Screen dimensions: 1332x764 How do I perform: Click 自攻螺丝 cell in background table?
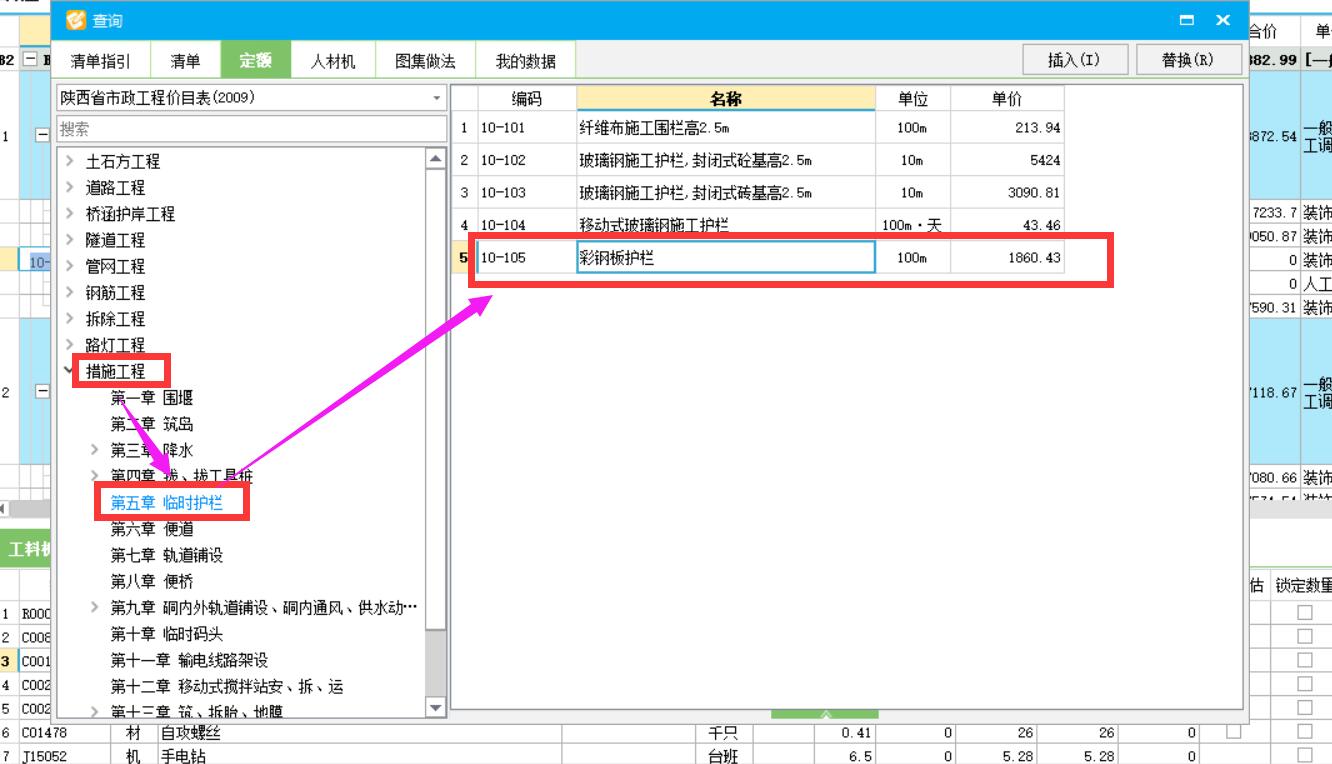click(x=361, y=733)
